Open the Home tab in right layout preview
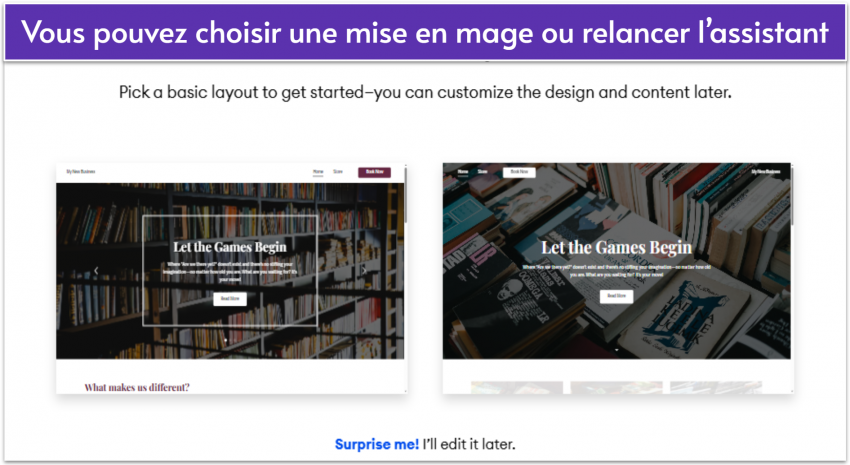850x465 pixels. tap(462, 172)
